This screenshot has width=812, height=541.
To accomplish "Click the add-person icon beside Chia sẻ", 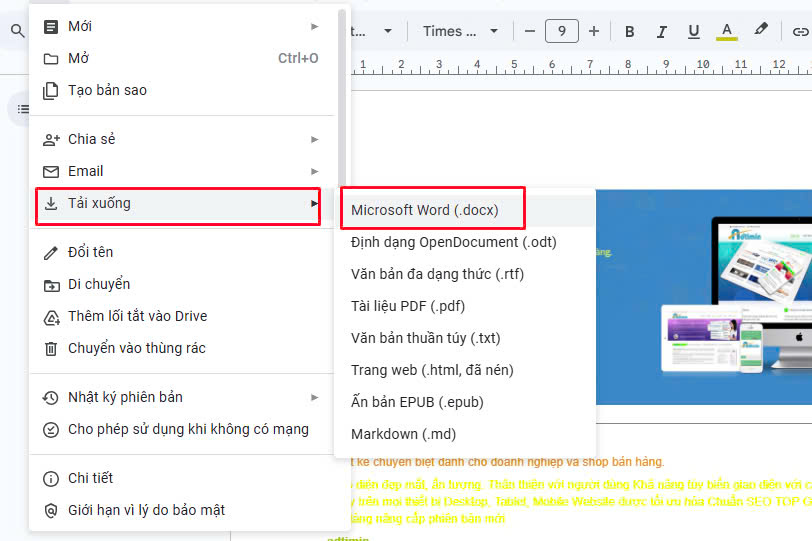I will (x=51, y=139).
